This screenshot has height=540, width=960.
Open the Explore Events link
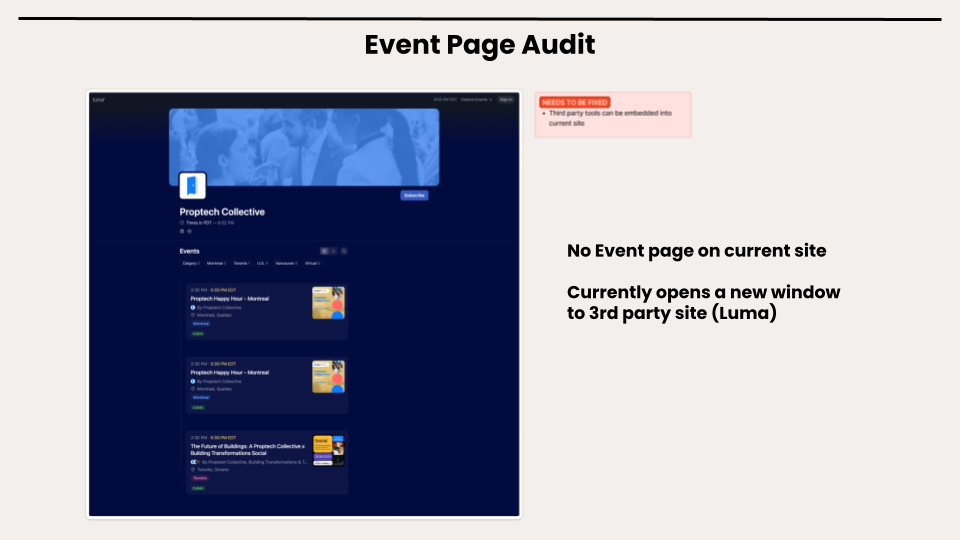[x=476, y=100]
